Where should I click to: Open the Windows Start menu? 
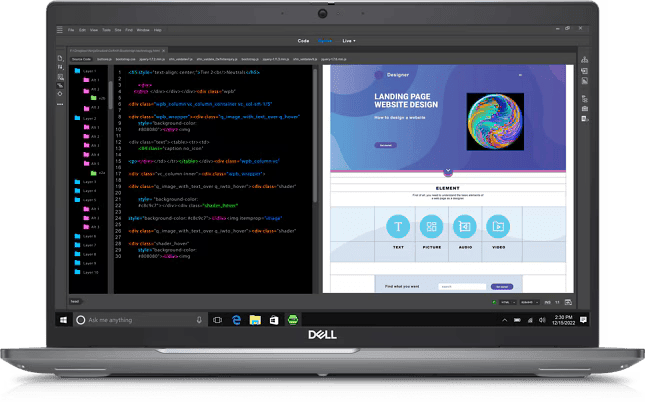pyautogui.click(x=63, y=320)
